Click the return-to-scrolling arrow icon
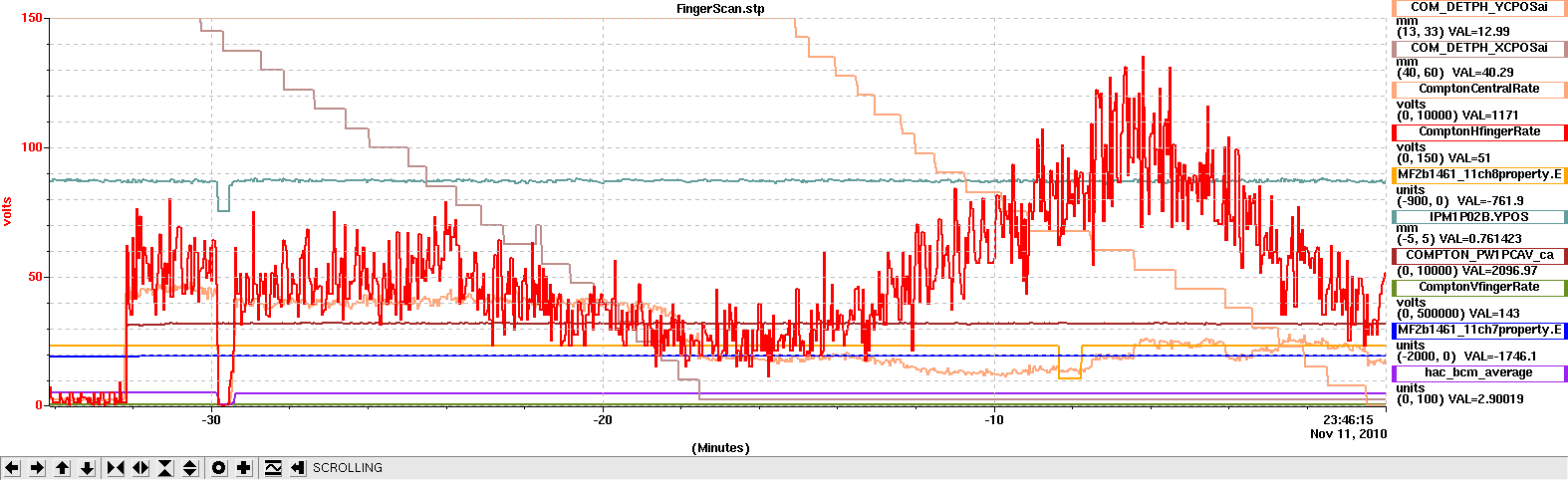1568x480 pixels. 297,468
